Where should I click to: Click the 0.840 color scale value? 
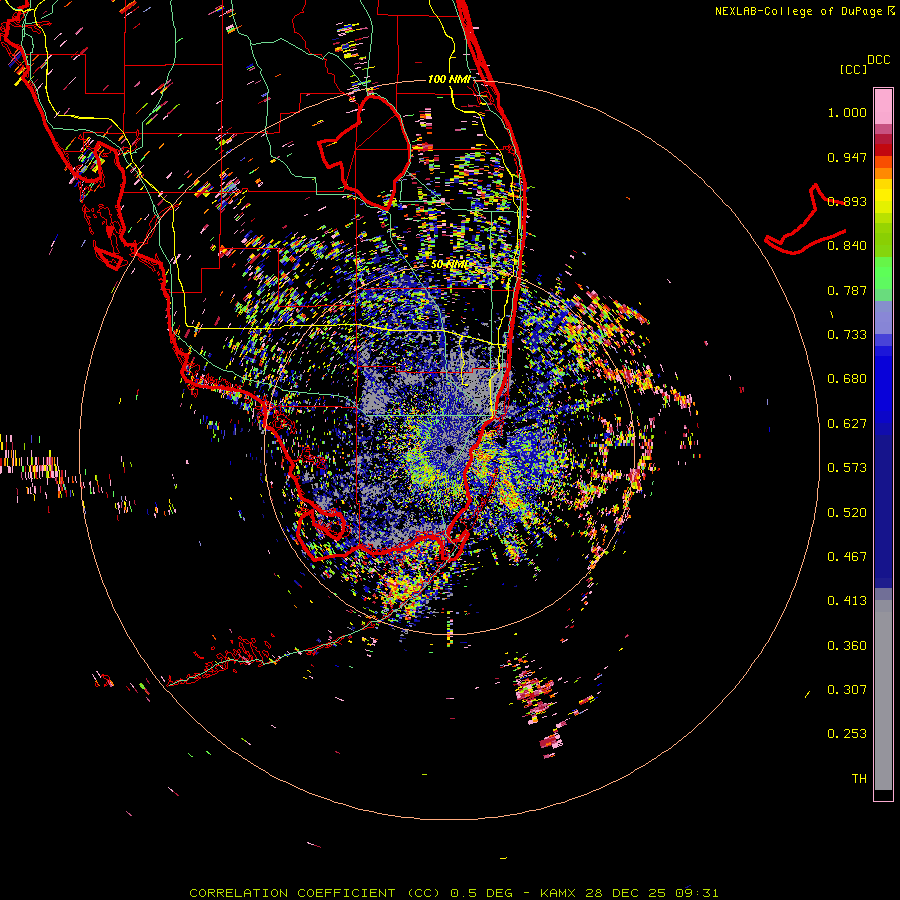847,246
